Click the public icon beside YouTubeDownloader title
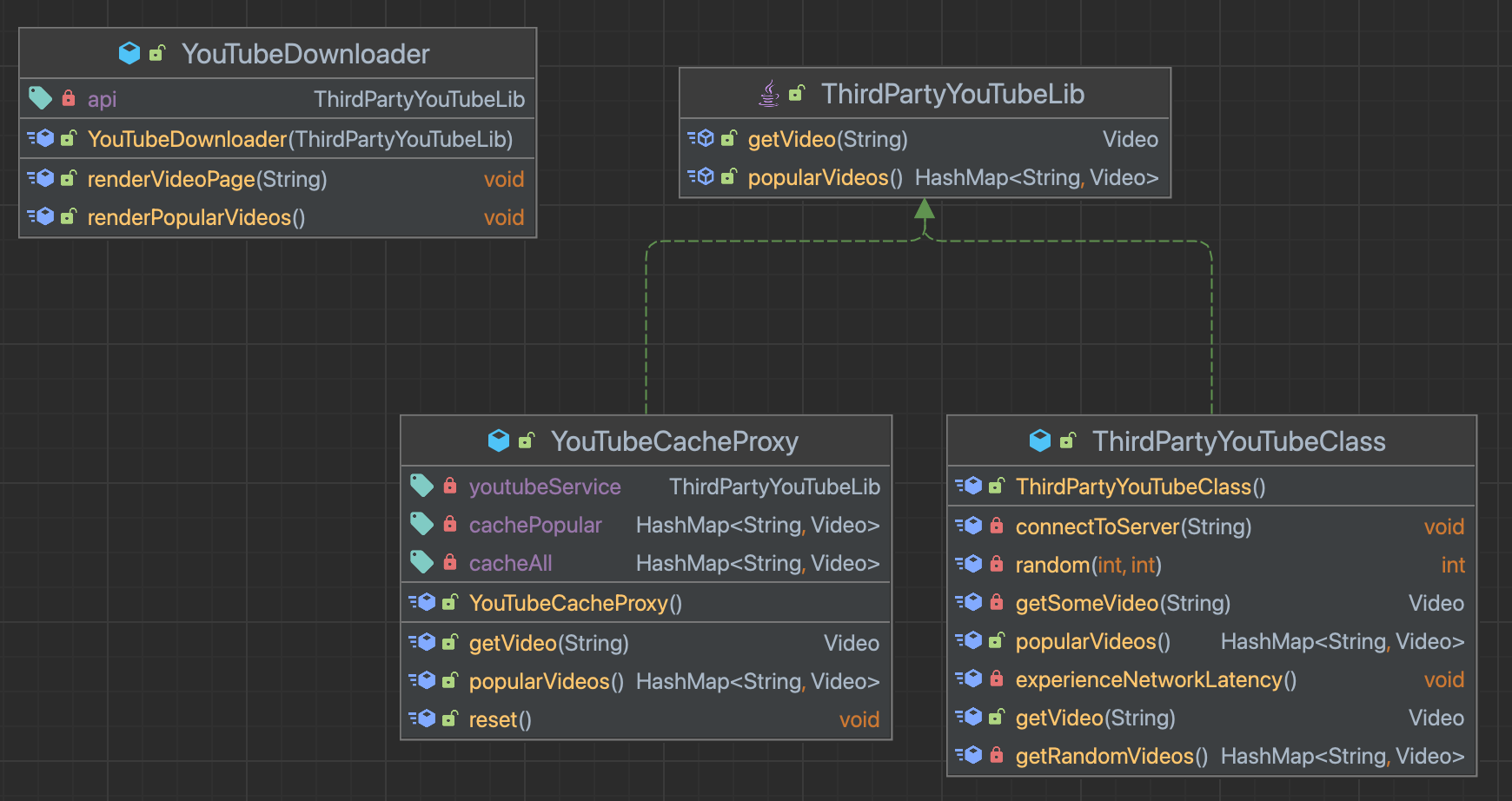The image size is (1512, 801). click(x=157, y=54)
